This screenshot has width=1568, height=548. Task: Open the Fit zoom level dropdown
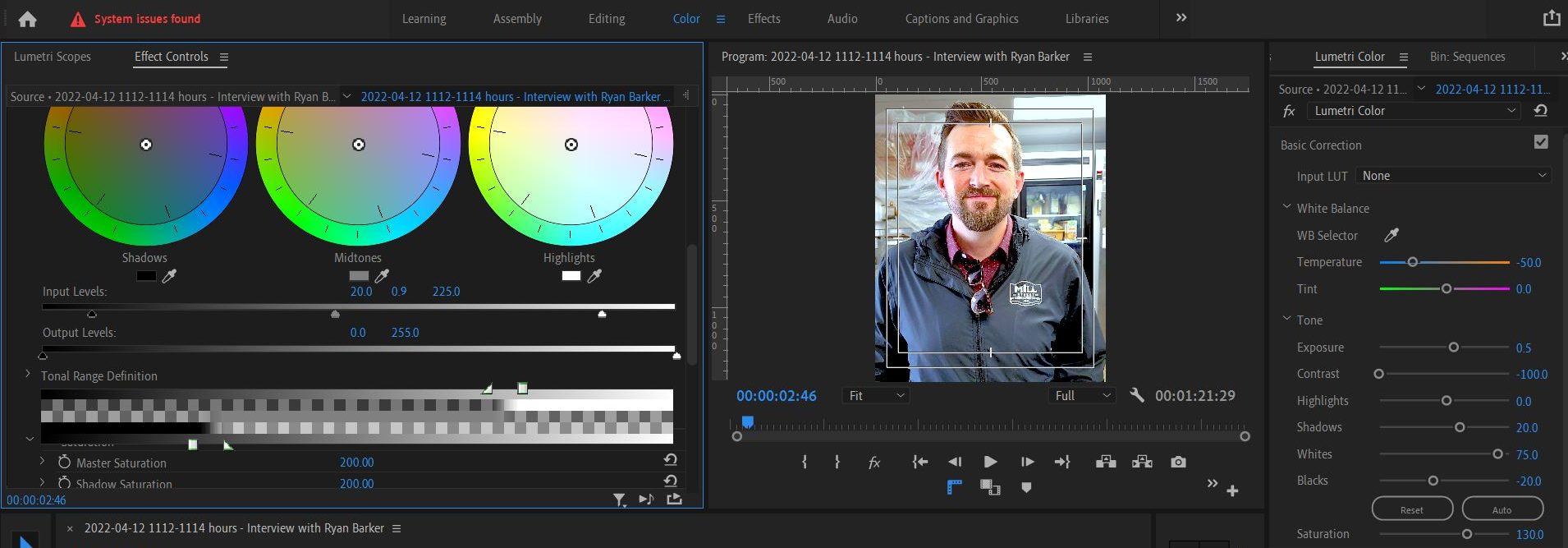(875, 396)
